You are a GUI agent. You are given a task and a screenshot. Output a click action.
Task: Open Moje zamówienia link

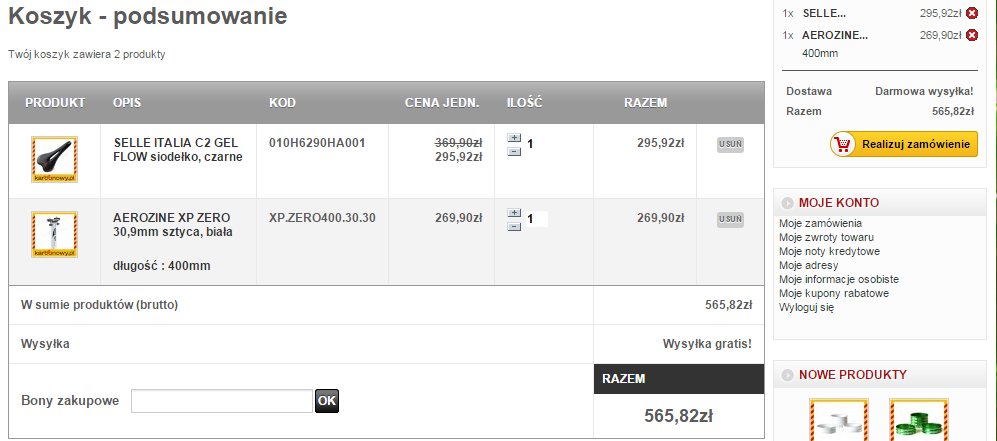coord(820,223)
